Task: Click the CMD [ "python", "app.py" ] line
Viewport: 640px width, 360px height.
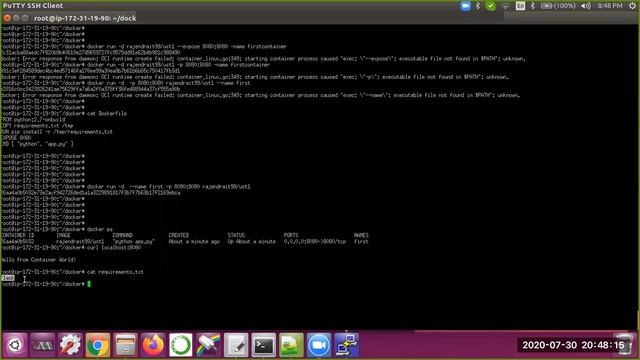Action: coord(38,144)
